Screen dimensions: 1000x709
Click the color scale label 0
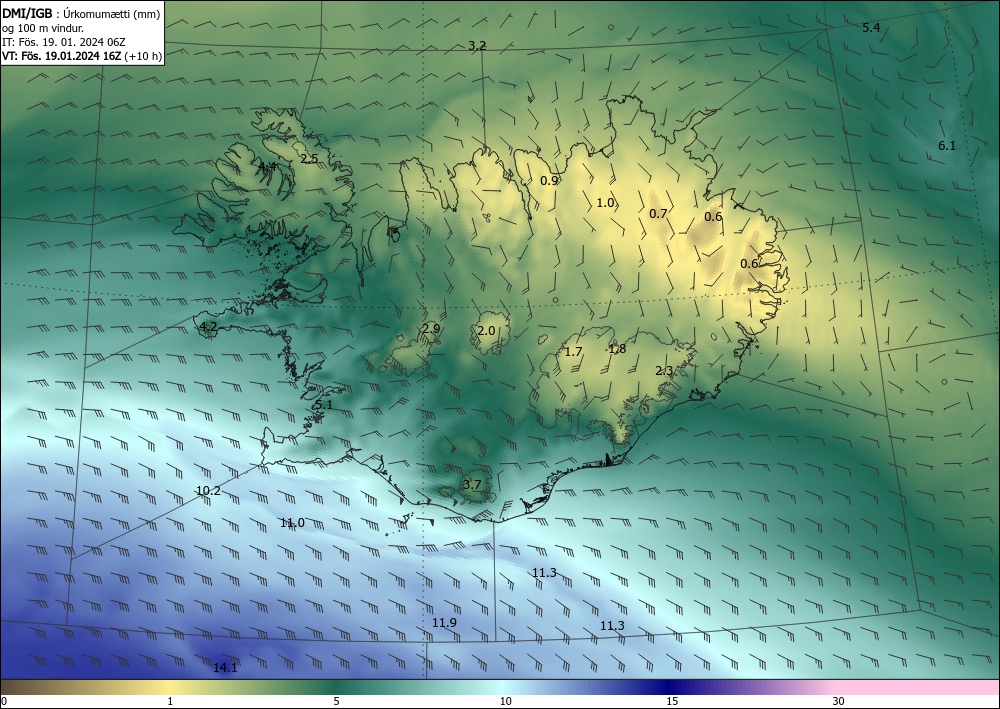click(x=4, y=701)
